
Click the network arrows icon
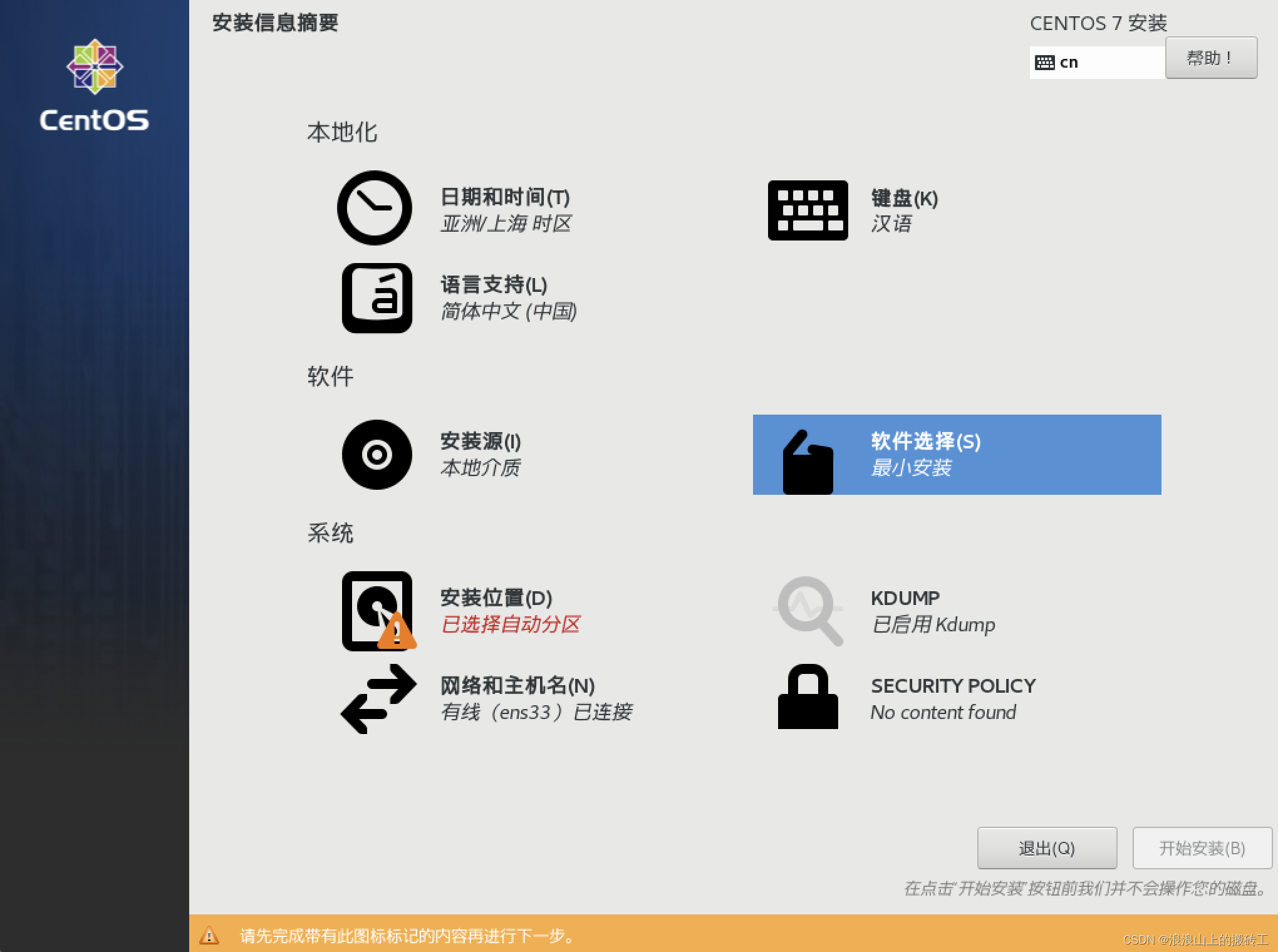point(378,698)
